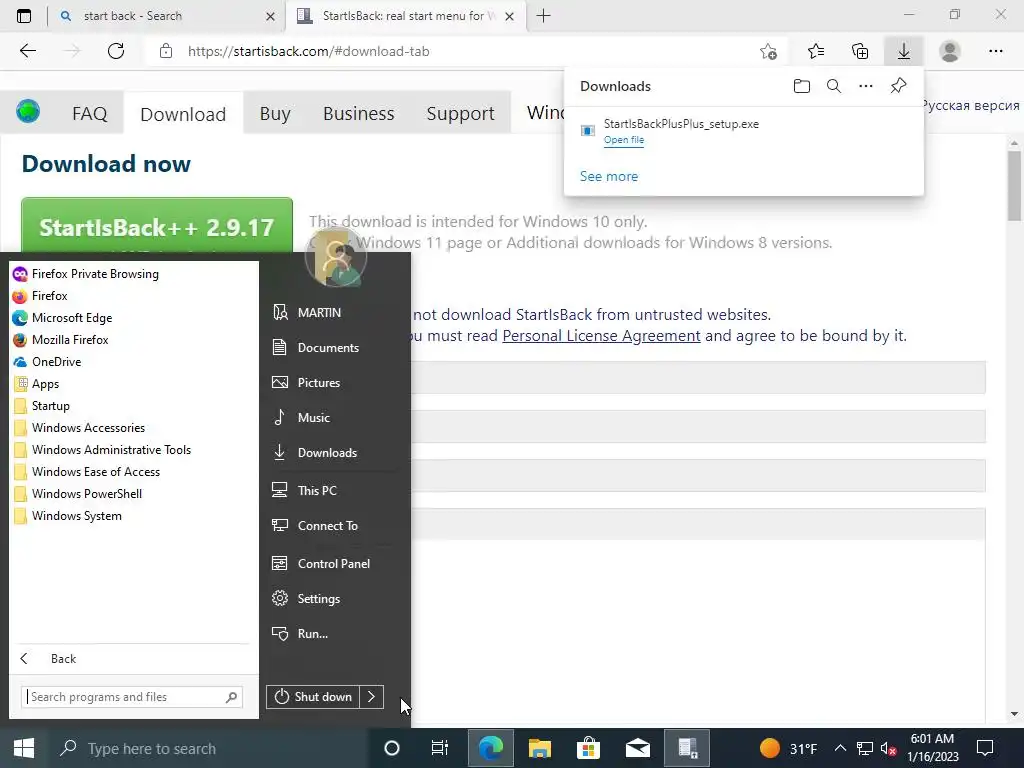
Task: Switch to the Support tab
Action: tap(460, 114)
